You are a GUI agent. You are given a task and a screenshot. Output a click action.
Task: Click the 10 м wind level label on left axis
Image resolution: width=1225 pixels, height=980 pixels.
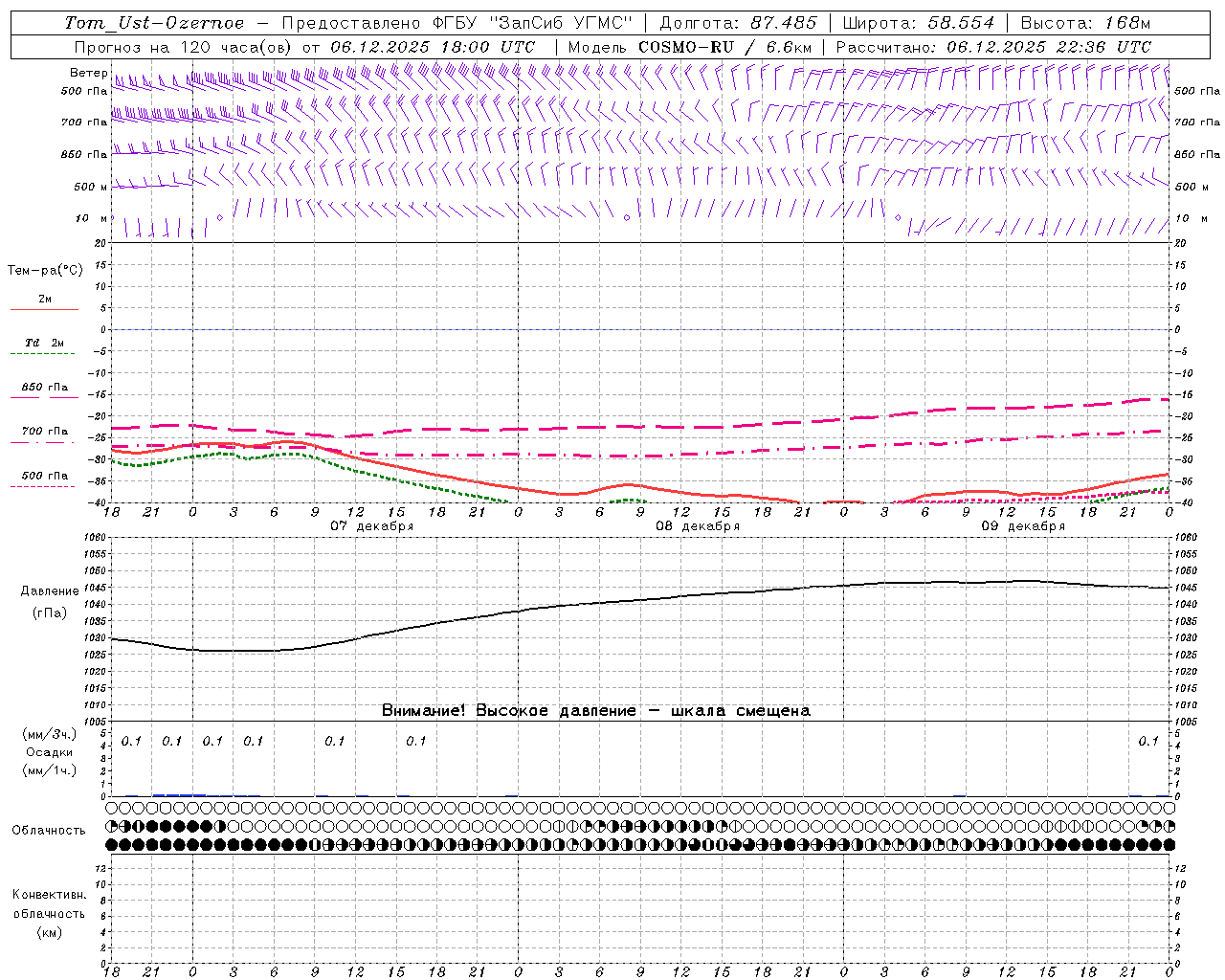tap(91, 218)
